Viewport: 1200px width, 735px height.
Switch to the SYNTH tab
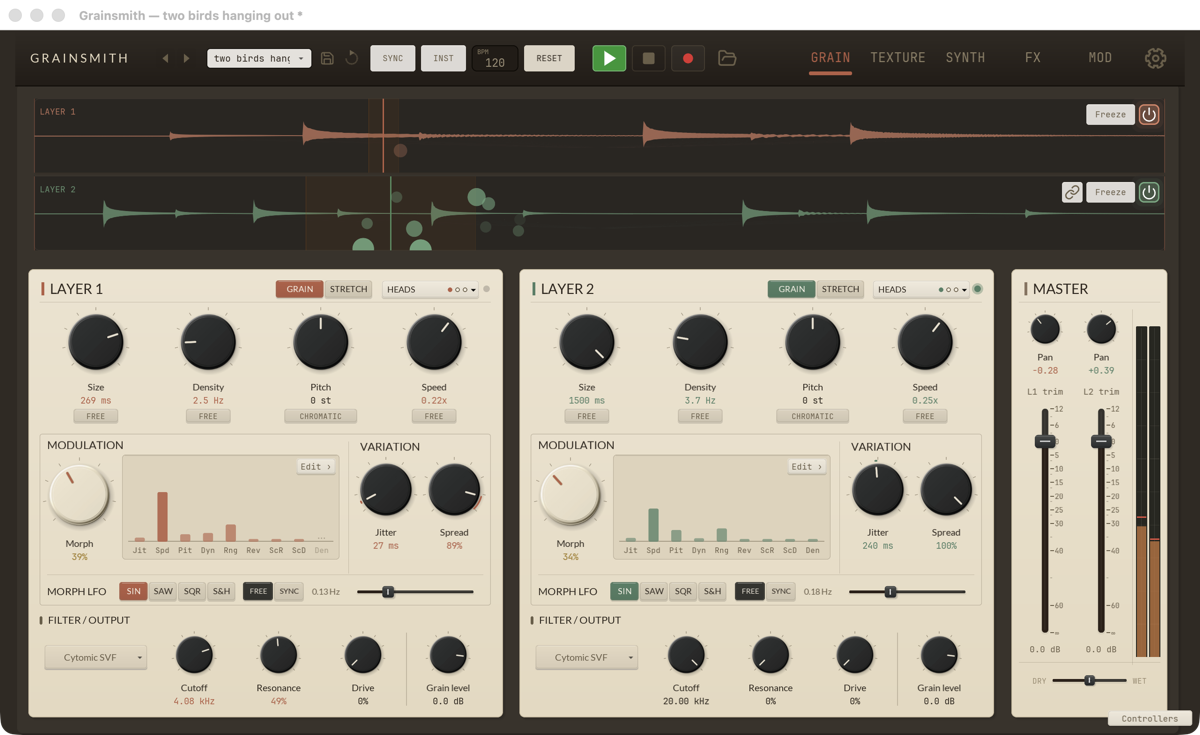click(966, 58)
